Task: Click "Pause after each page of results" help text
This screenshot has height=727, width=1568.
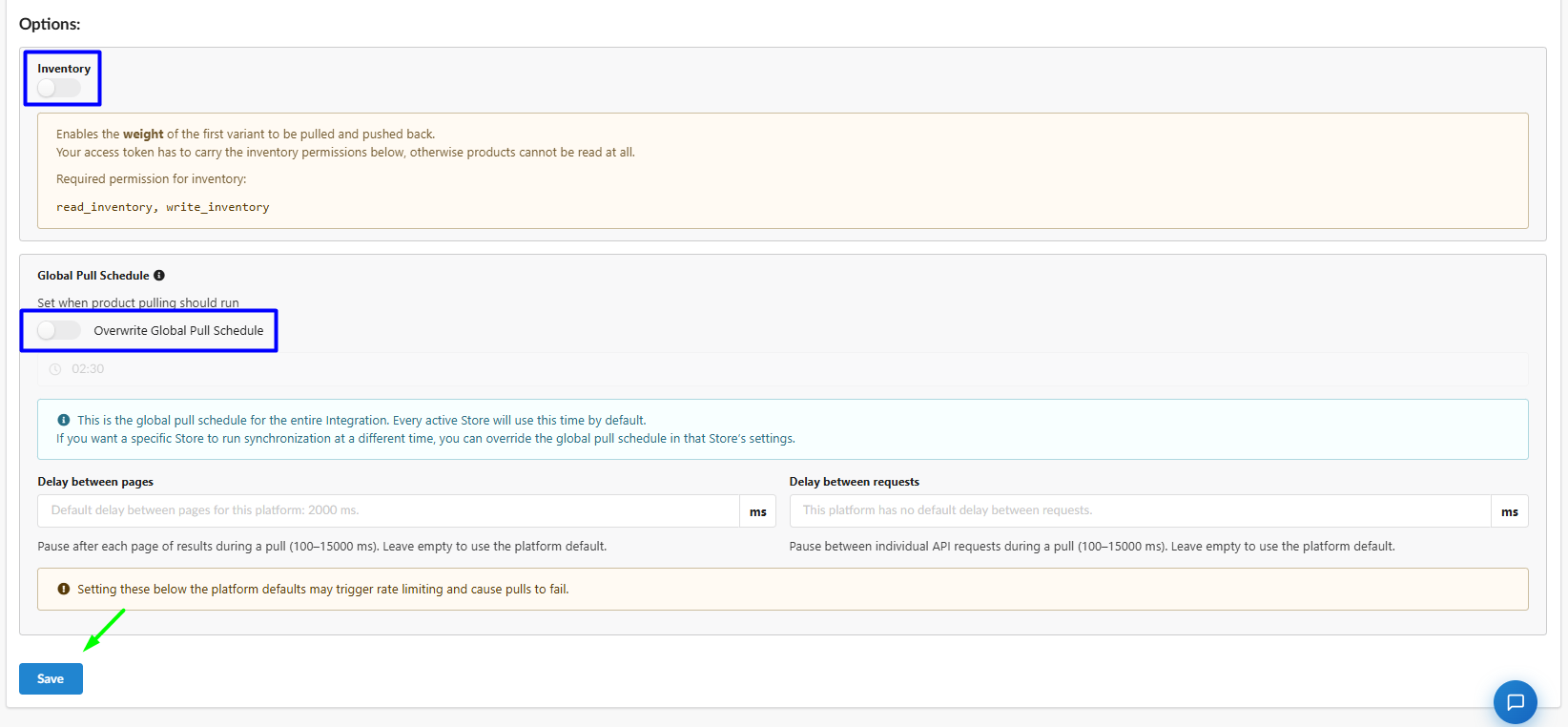Action: pos(322,547)
